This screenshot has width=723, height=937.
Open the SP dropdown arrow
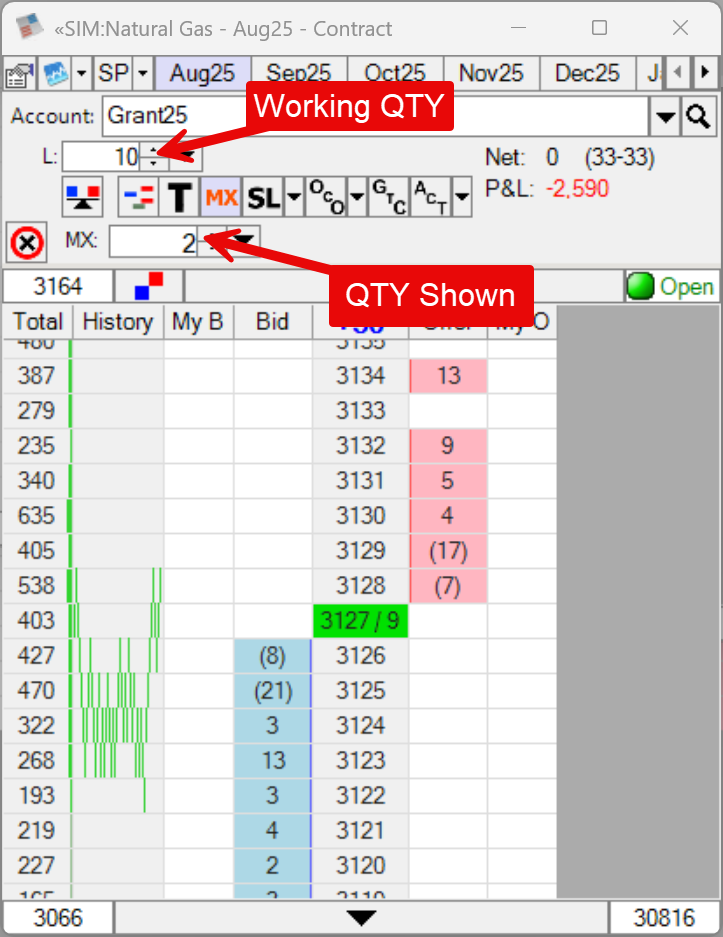coord(142,74)
